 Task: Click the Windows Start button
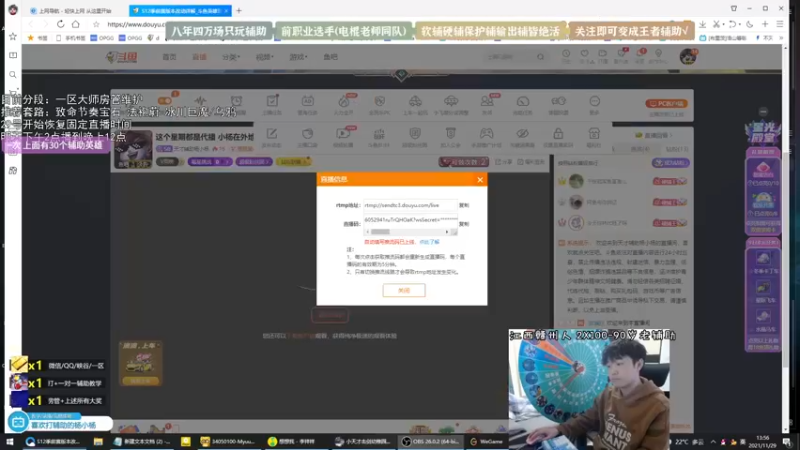click(x=10, y=441)
